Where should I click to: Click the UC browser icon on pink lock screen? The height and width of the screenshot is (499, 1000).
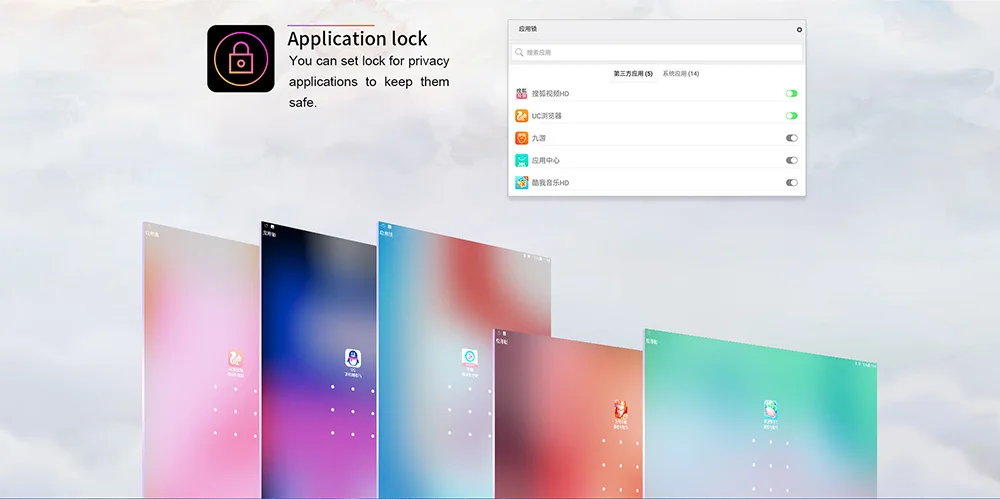(x=235, y=358)
